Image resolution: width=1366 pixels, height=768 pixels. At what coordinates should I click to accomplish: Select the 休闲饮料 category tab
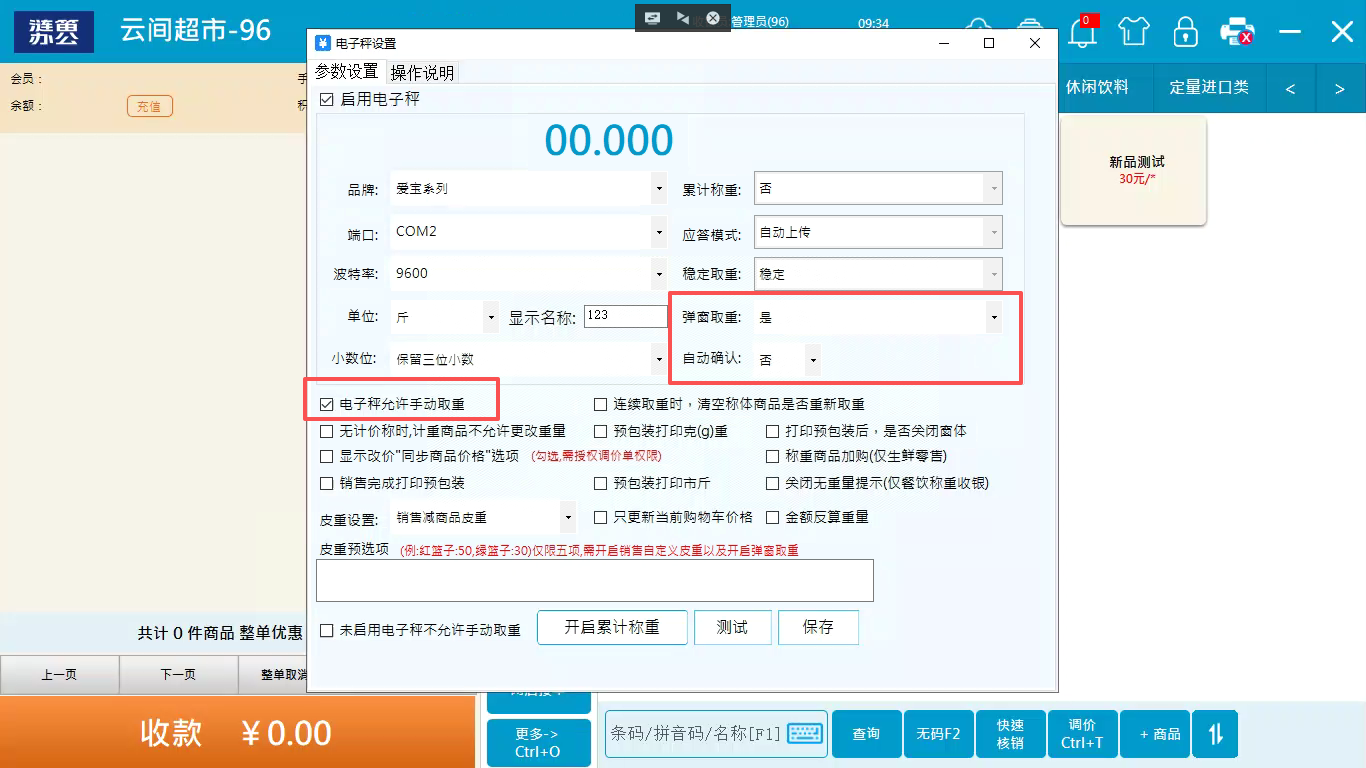click(1096, 87)
